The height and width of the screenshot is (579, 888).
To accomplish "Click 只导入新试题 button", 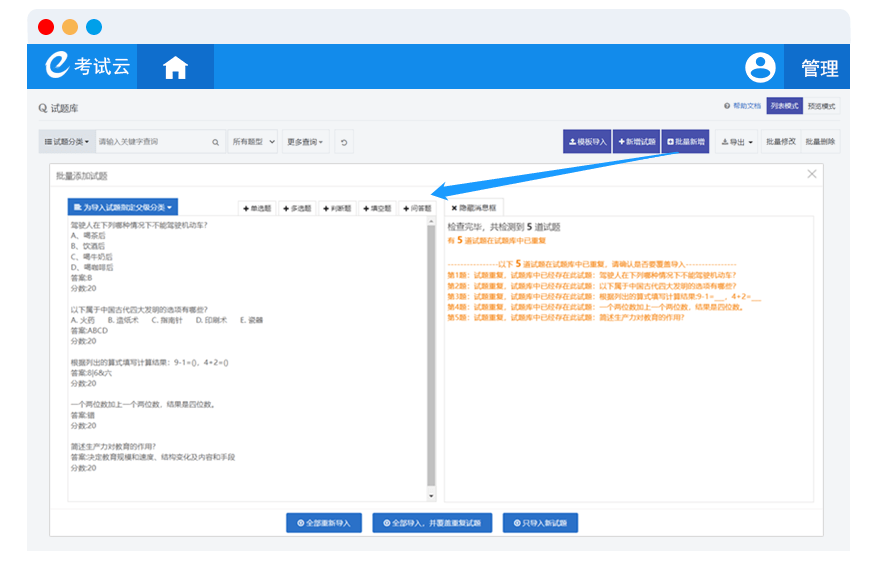I will [540, 523].
